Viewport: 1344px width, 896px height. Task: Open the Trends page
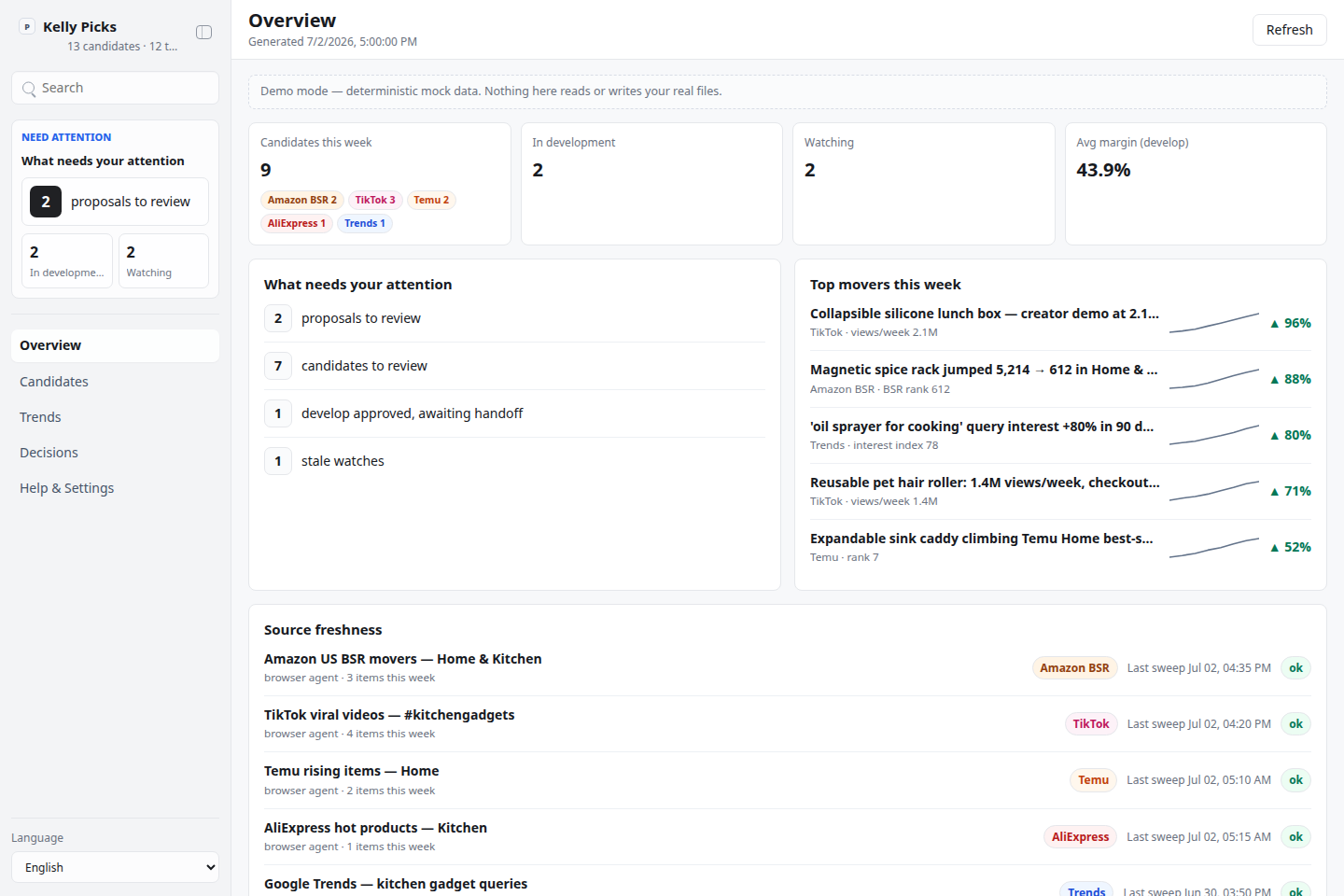pyautogui.click(x=115, y=417)
